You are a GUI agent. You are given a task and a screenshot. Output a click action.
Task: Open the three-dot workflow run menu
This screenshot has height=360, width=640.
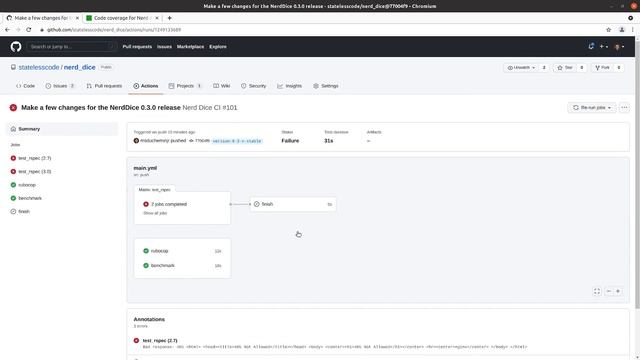[x=624, y=108]
